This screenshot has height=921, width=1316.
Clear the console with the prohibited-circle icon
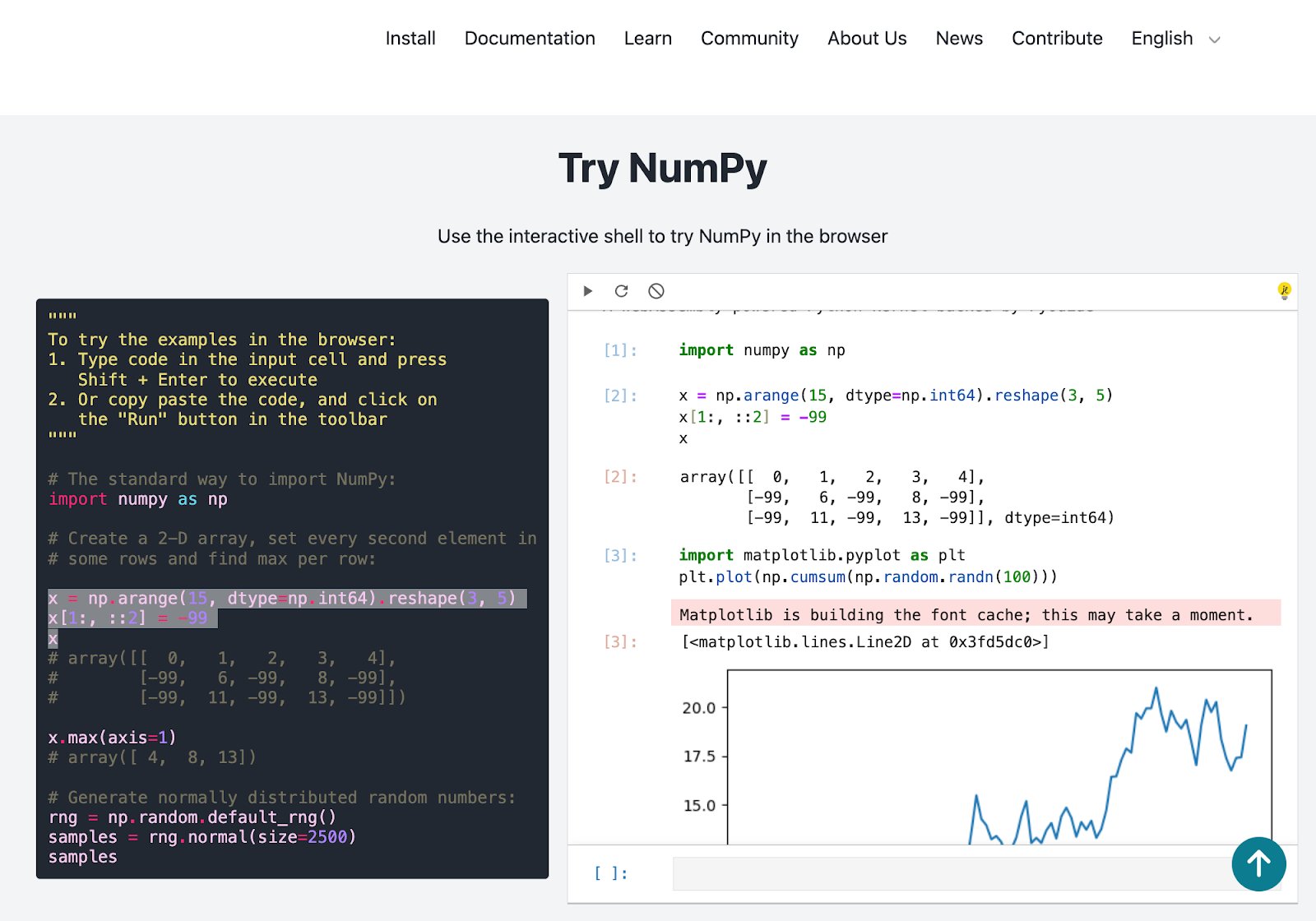tap(656, 291)
